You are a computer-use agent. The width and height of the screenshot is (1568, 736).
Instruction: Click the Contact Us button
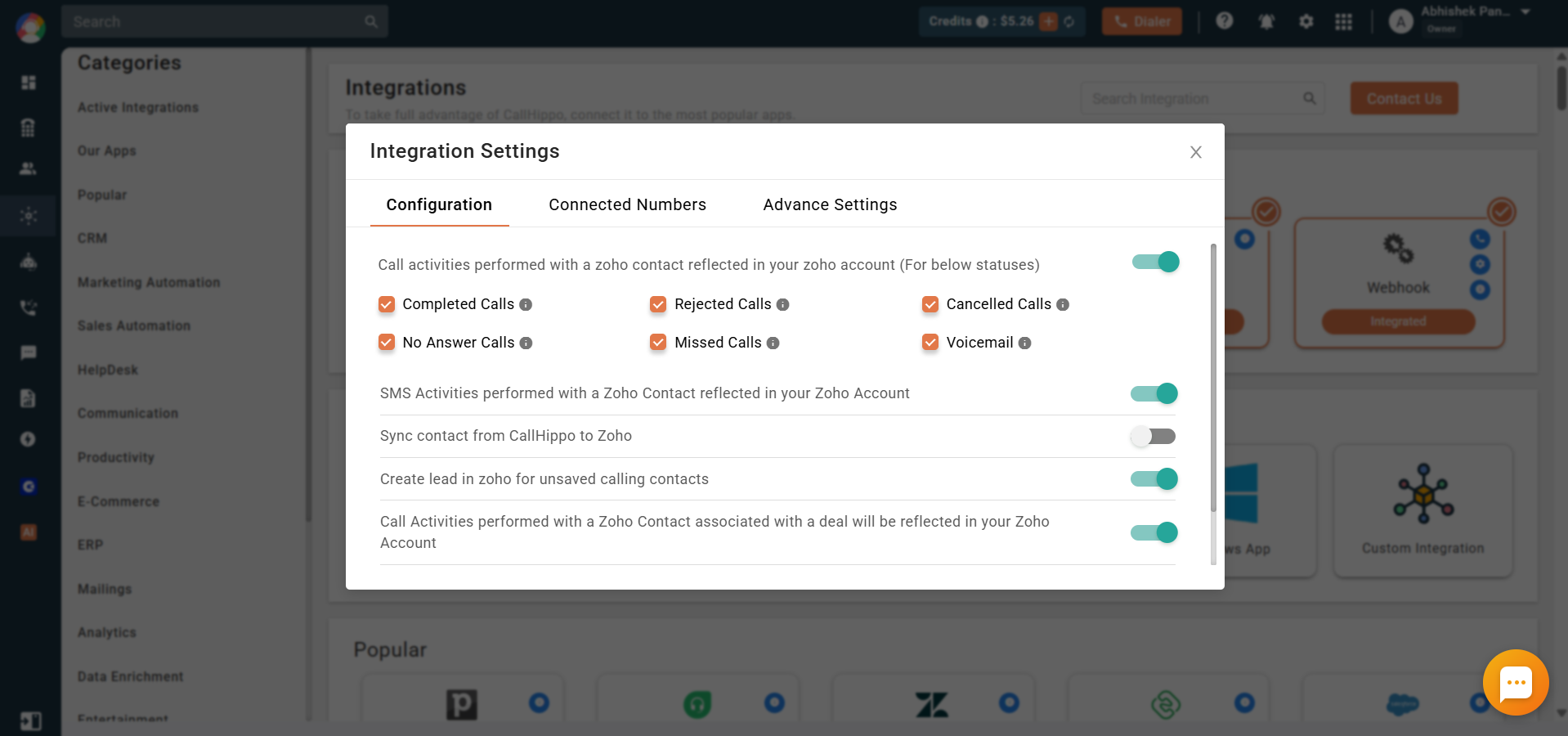tap(1404, 98)
